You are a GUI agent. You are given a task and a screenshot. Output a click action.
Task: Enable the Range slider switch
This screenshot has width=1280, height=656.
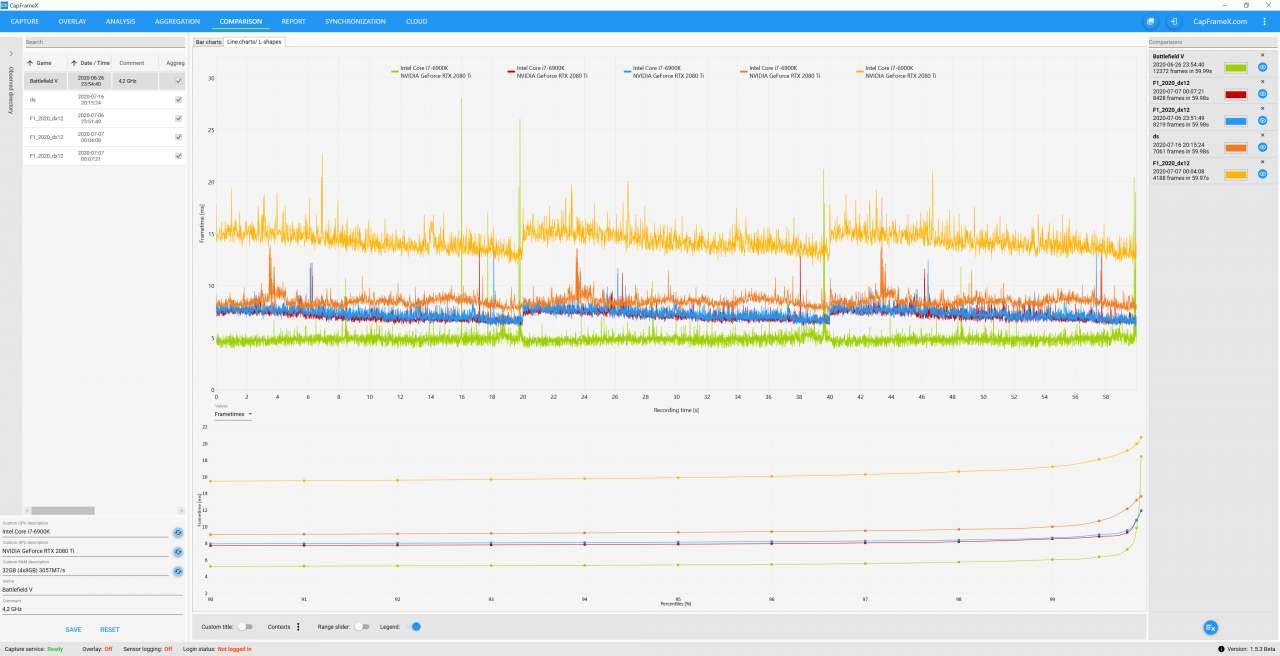click(362, 627)
